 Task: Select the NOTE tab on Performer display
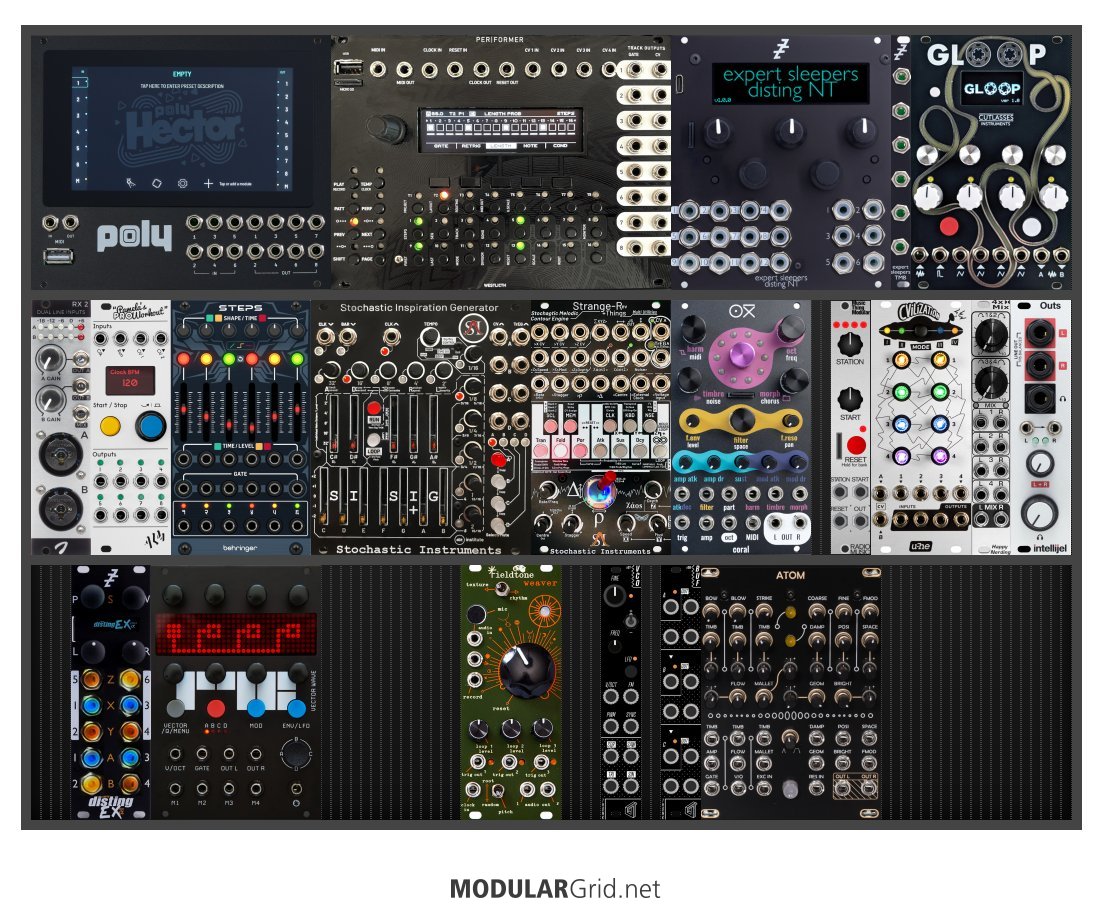point(530,145)
